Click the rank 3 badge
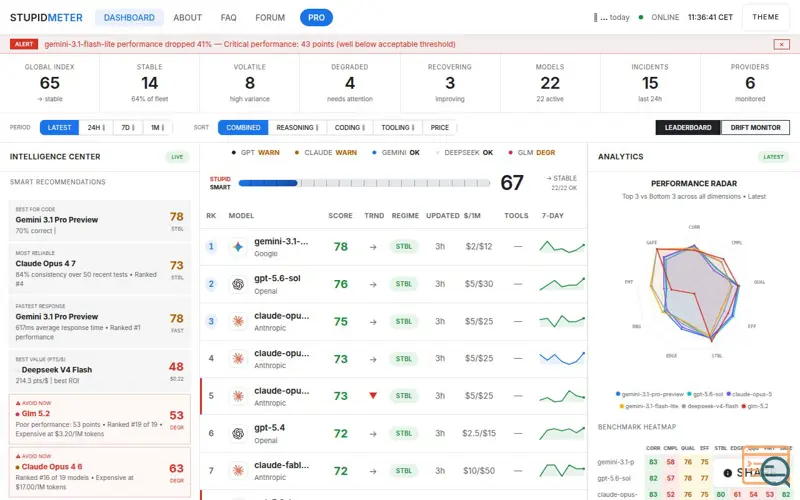 click(x=211, y=321)
